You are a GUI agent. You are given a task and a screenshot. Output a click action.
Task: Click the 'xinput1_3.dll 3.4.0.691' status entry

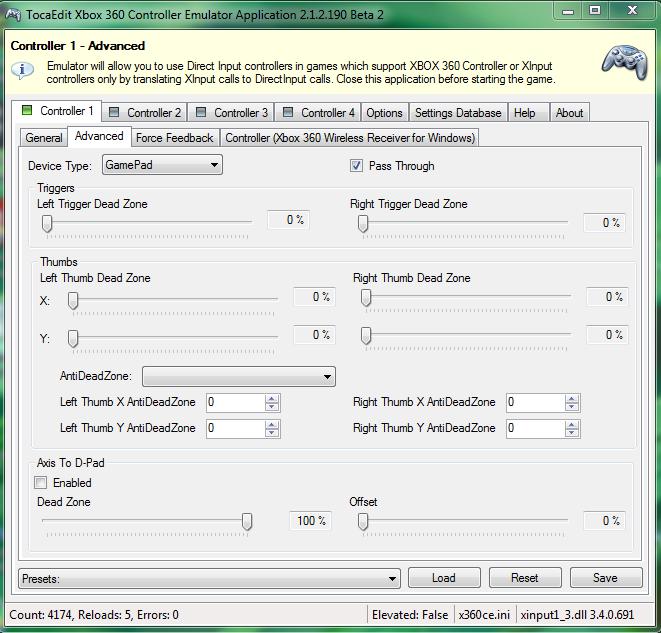577,615
